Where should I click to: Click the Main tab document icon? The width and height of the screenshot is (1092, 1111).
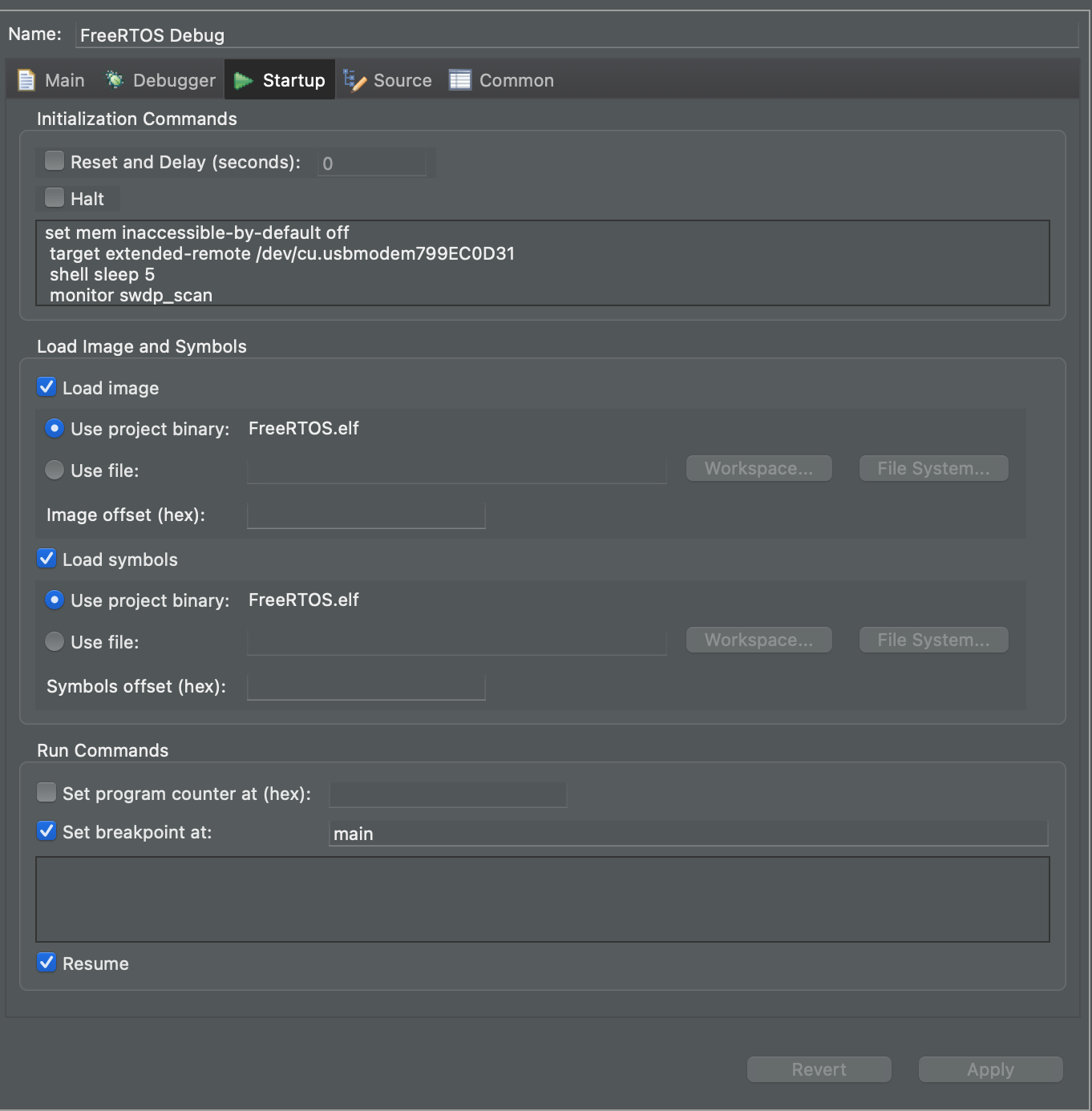(x=26, y=80)
